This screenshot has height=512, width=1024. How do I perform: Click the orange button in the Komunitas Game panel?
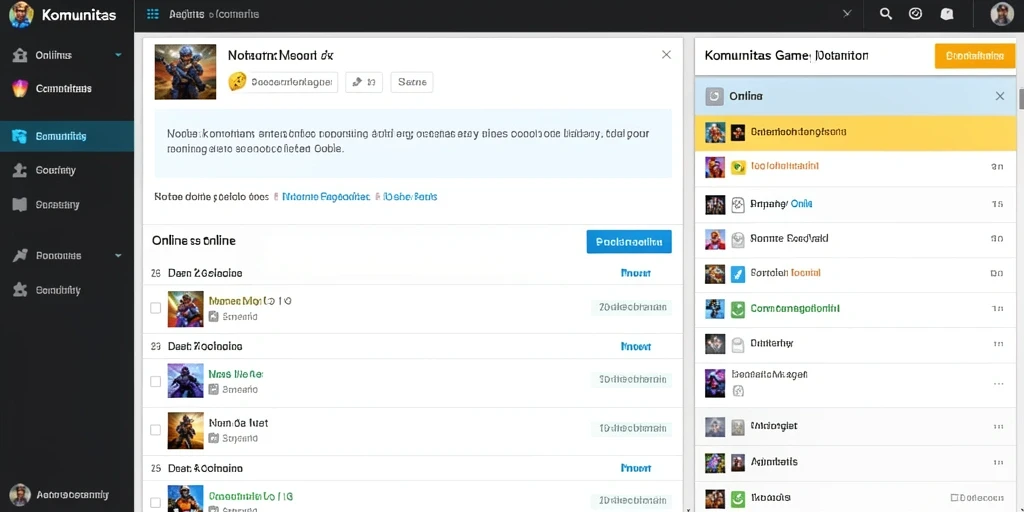(x=975, y=56)
